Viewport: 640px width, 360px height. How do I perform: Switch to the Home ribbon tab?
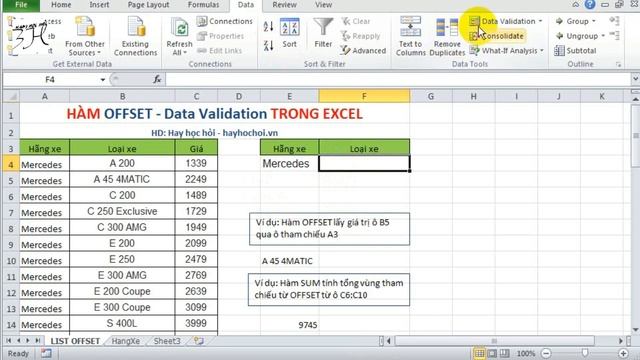61,5
